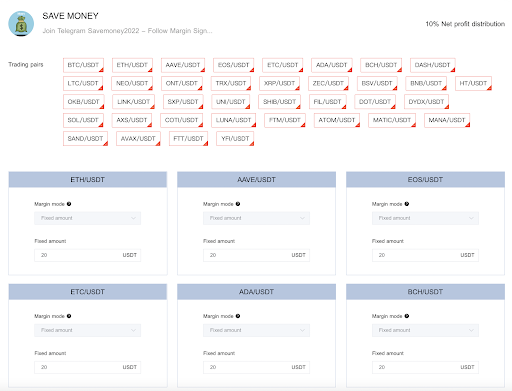The width and height of the screenshot is (512, 391).
Task: Open Margin mode dropdown in BCH/USDT card
Action: coord(425,330)
